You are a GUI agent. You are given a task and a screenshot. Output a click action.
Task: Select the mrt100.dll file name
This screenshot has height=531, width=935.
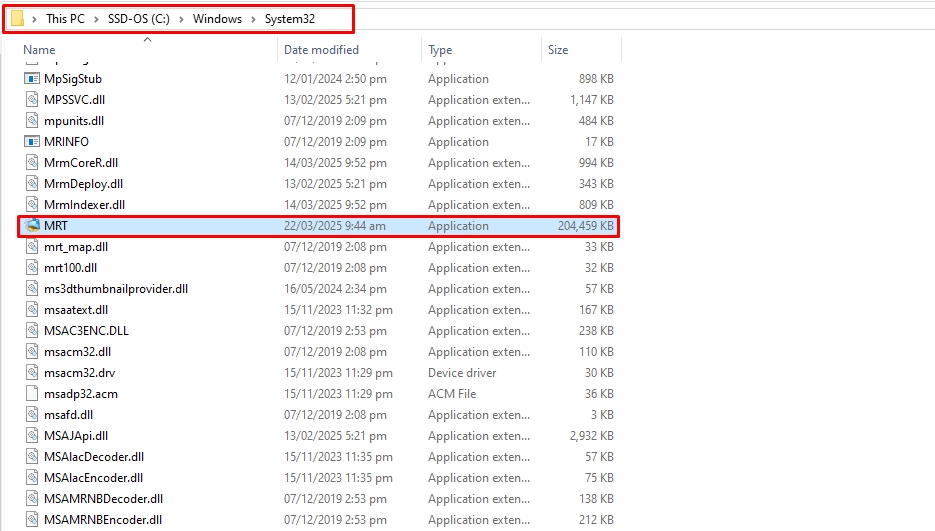[x=70, y=268]
